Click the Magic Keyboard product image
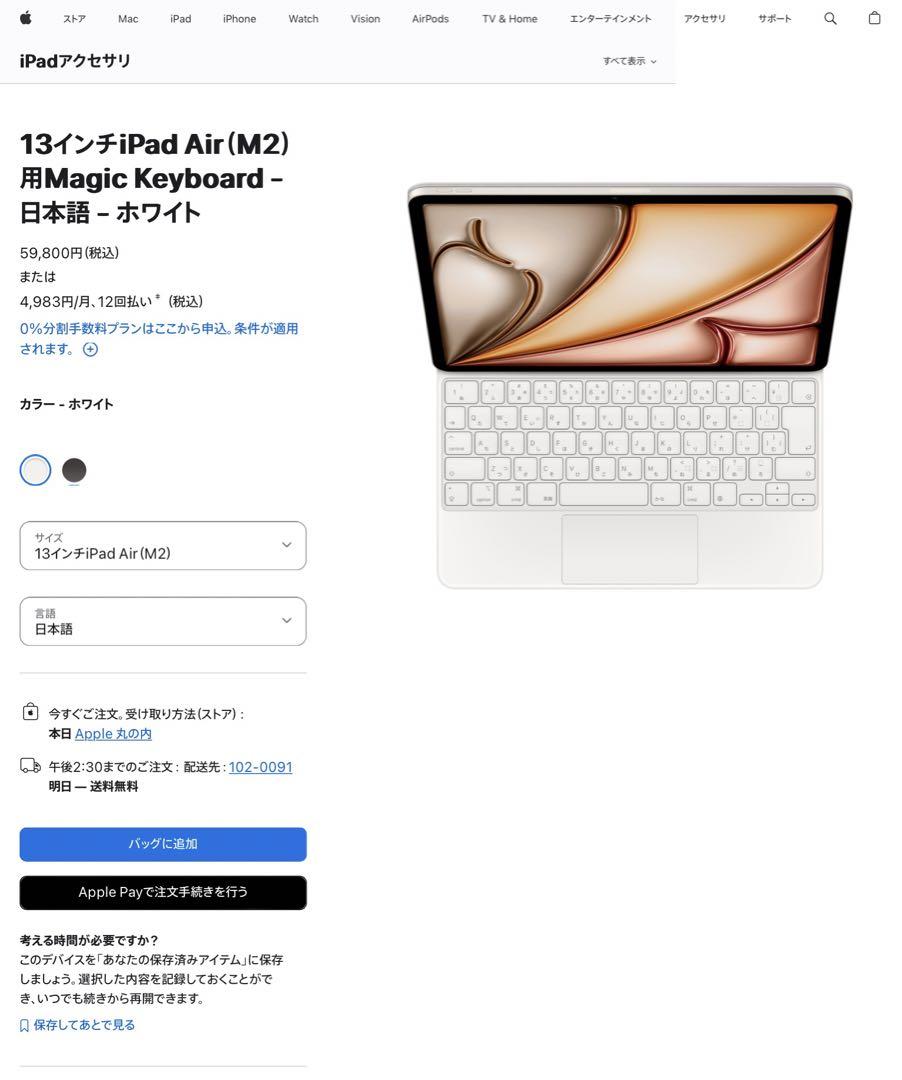Image resolution: width=902 pixels, height=1080 pixels. coord(629,386)
